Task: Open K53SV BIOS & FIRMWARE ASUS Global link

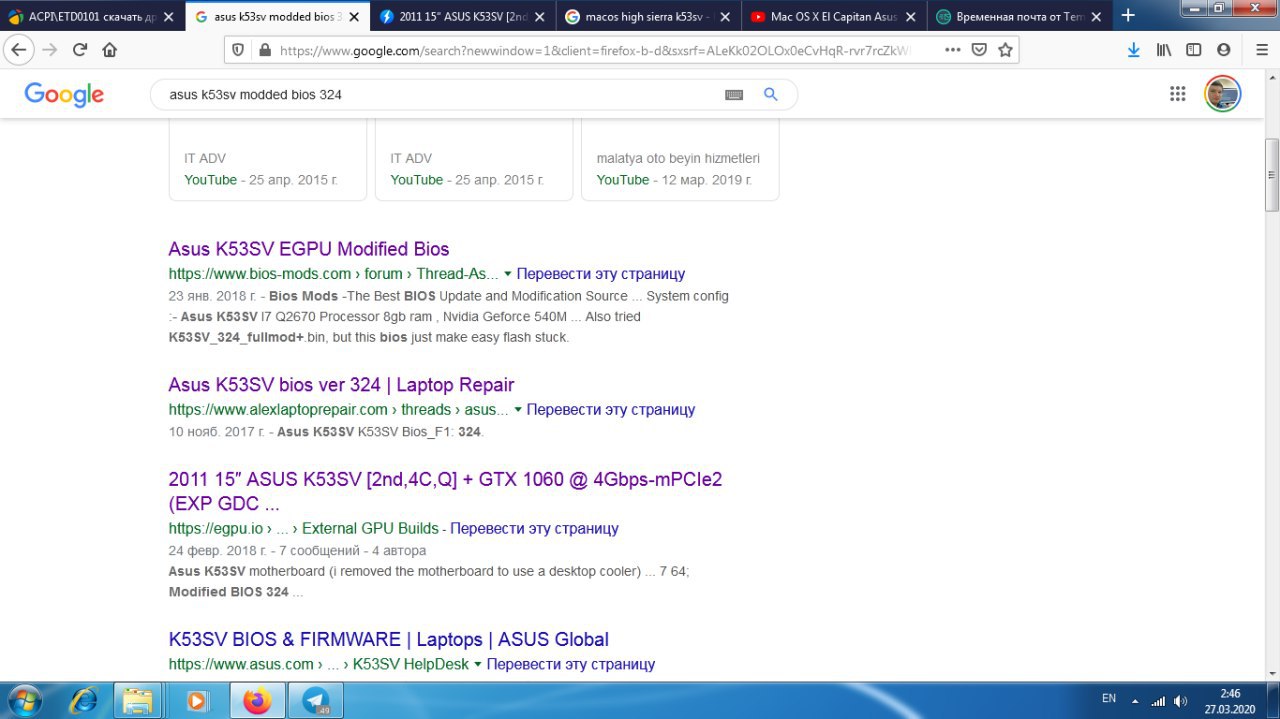Action: coord(388,639)
